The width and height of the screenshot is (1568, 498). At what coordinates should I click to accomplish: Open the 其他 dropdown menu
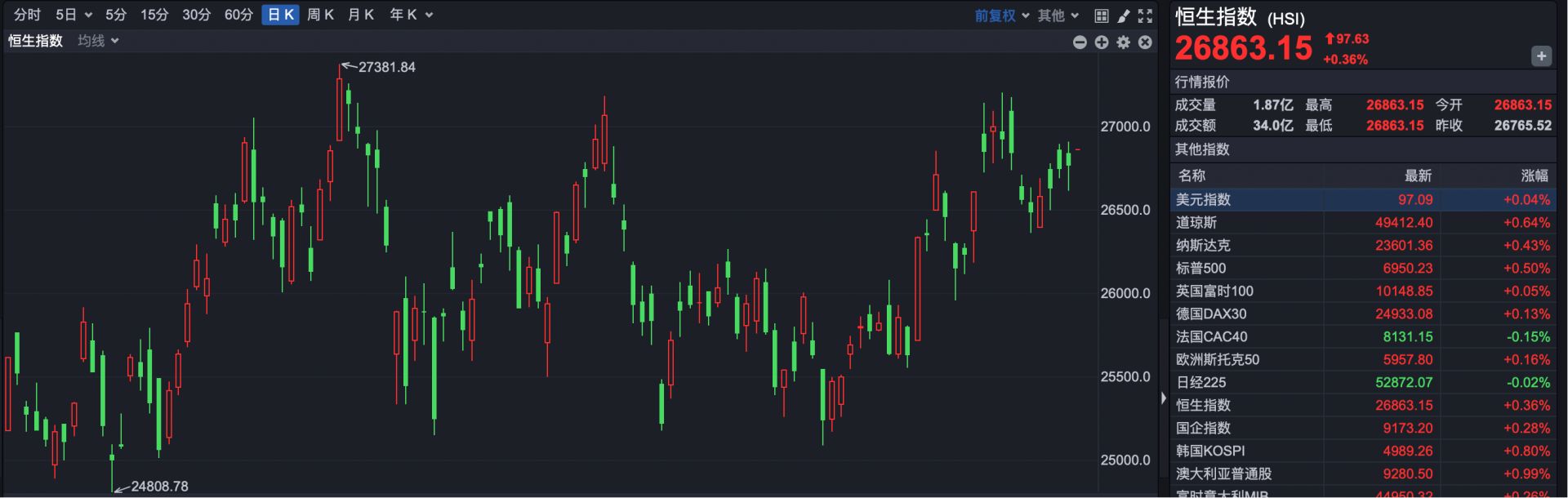tap(1058, 16)
